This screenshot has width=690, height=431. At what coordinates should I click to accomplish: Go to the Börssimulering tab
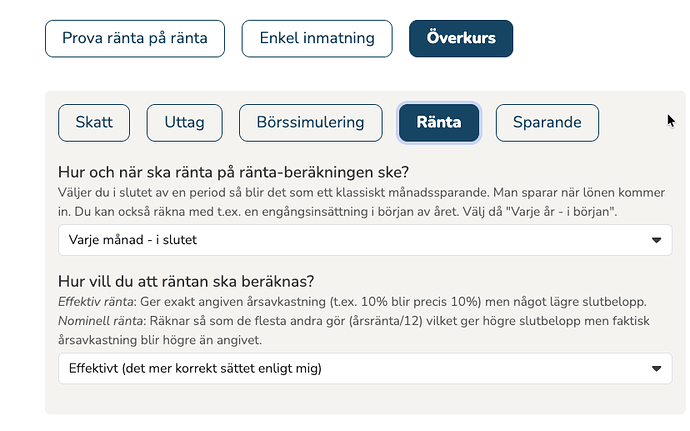coord(310,123)
